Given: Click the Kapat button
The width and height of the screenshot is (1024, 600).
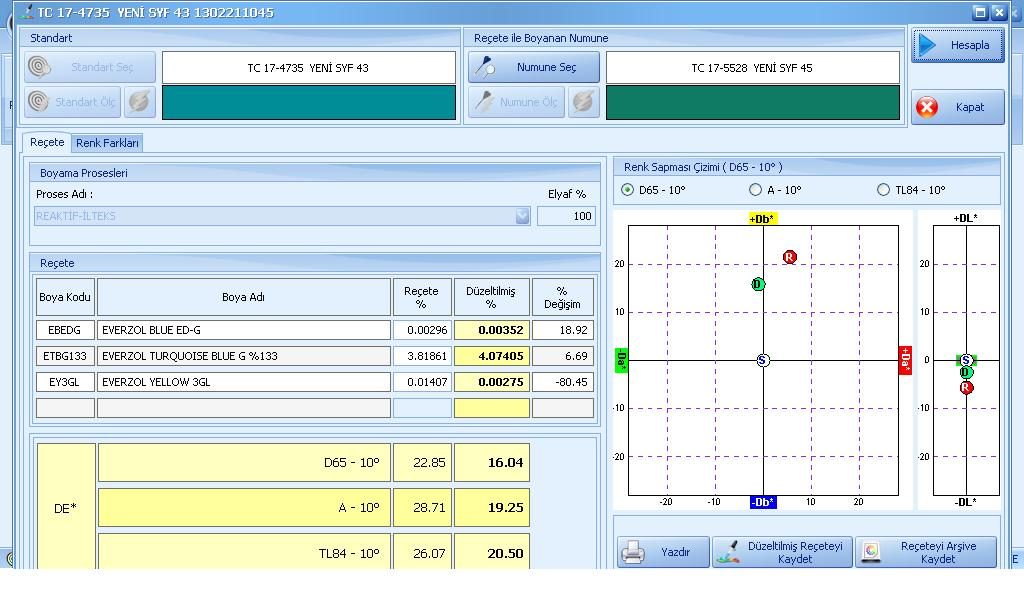Looking at the screenshot, I should [x=957, y=107].
